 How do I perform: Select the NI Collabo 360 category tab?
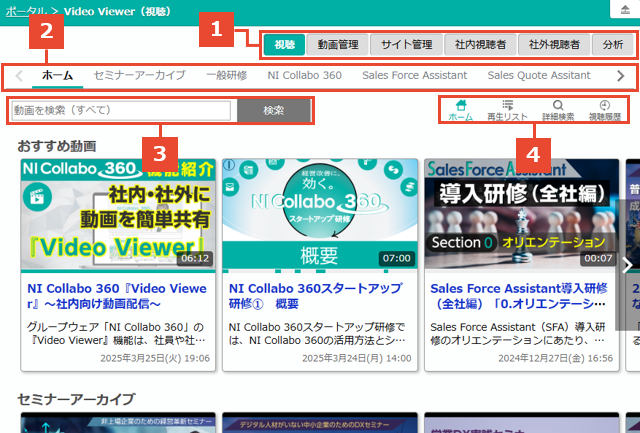click(x=304, y=75)
